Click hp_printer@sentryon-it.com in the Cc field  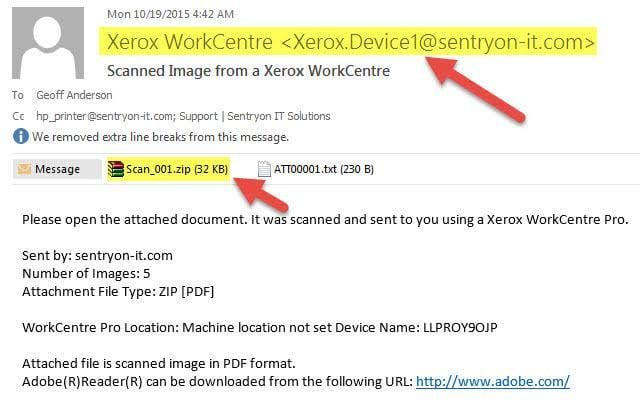point(105,116)
